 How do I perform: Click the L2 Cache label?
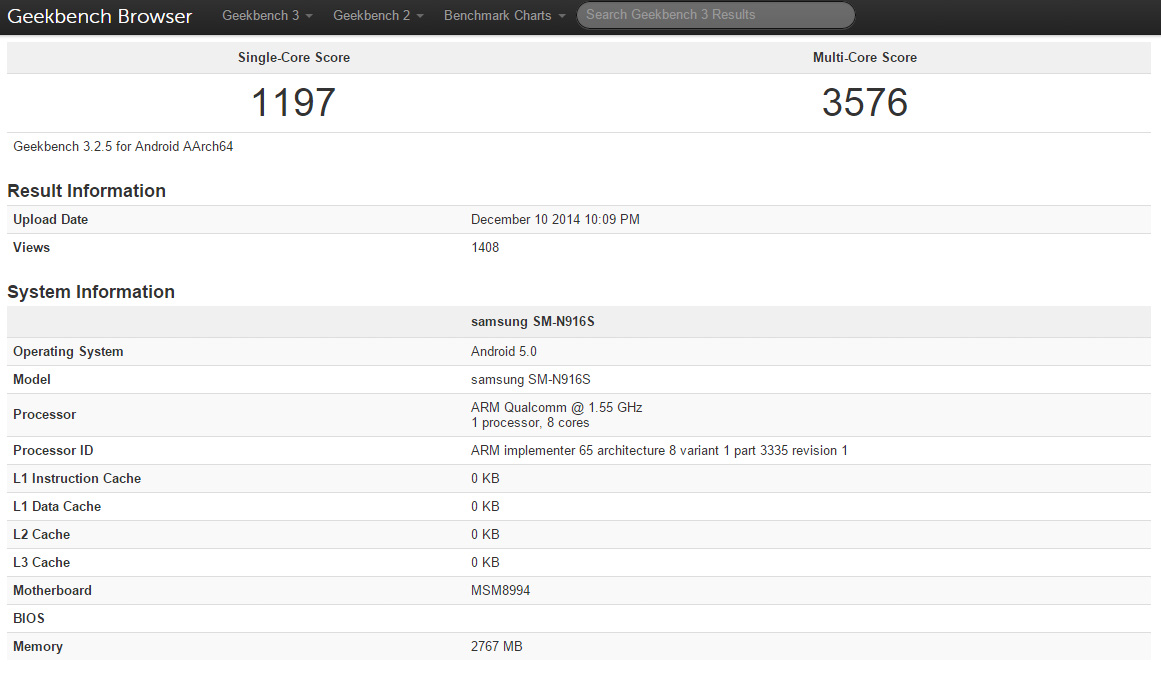41,534
